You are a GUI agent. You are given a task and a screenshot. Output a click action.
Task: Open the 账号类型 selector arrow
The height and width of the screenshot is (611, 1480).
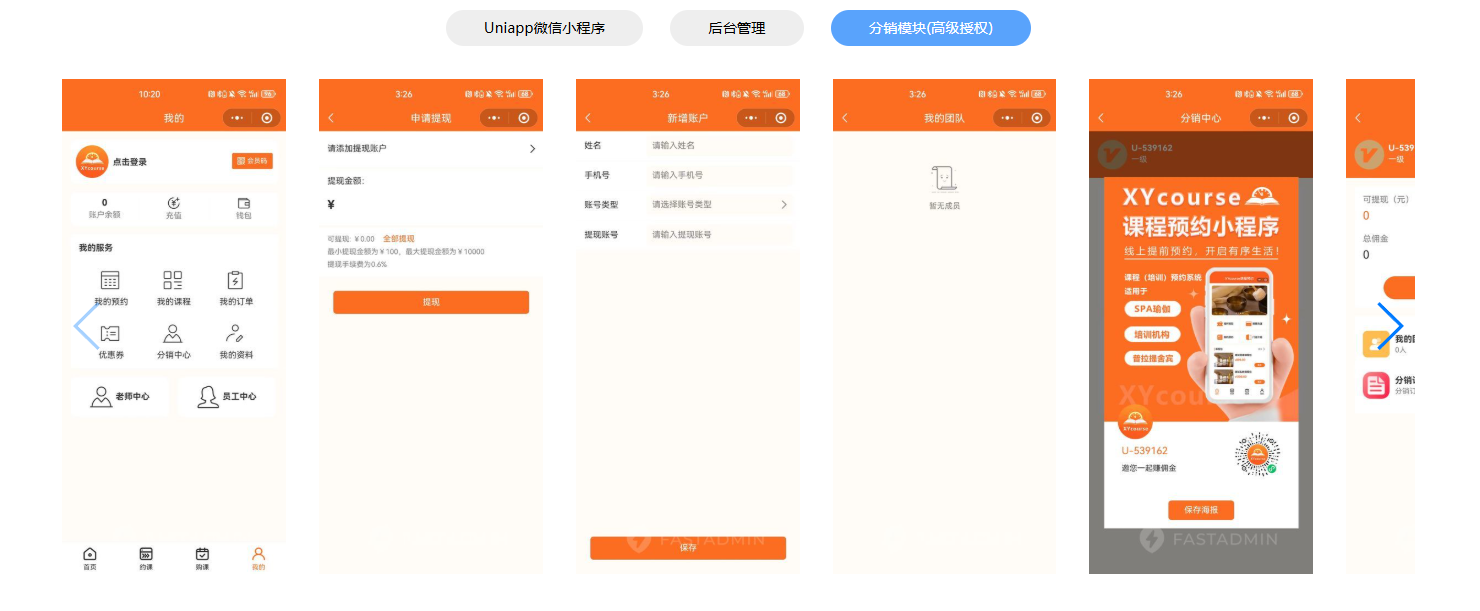click(x=784, y=204)
